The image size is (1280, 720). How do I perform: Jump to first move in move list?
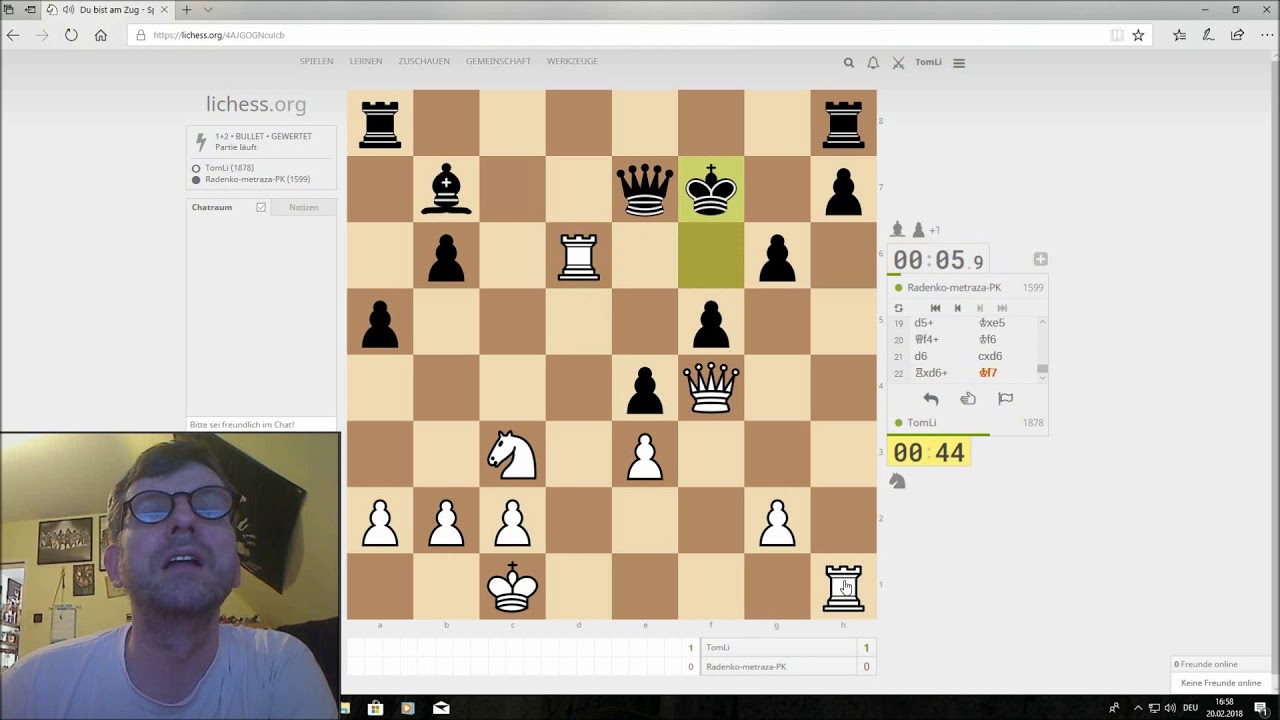[935, 308]
